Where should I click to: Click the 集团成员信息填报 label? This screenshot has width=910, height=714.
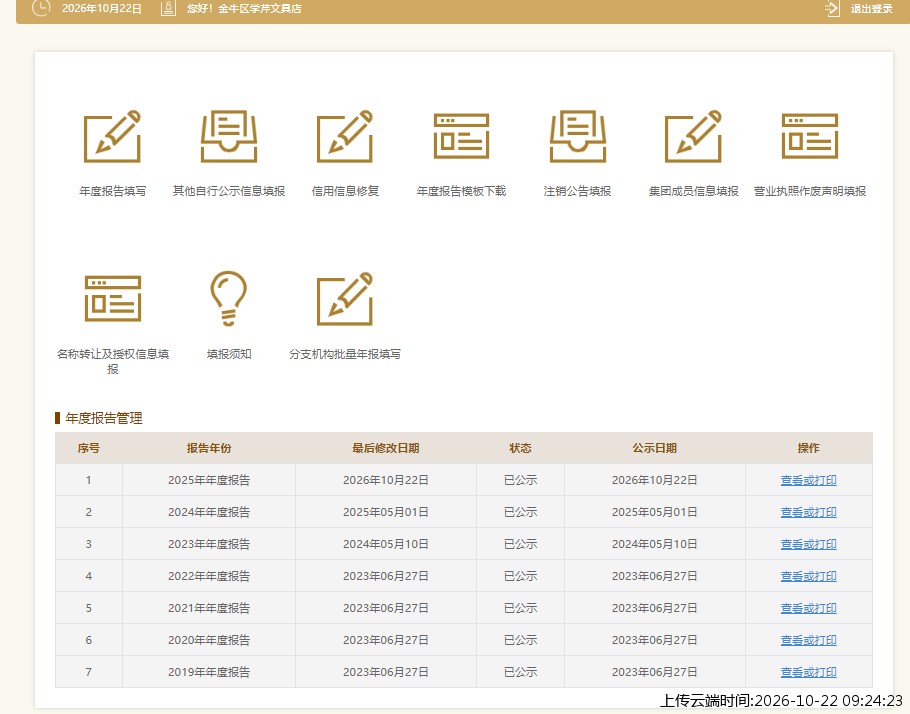694,191
